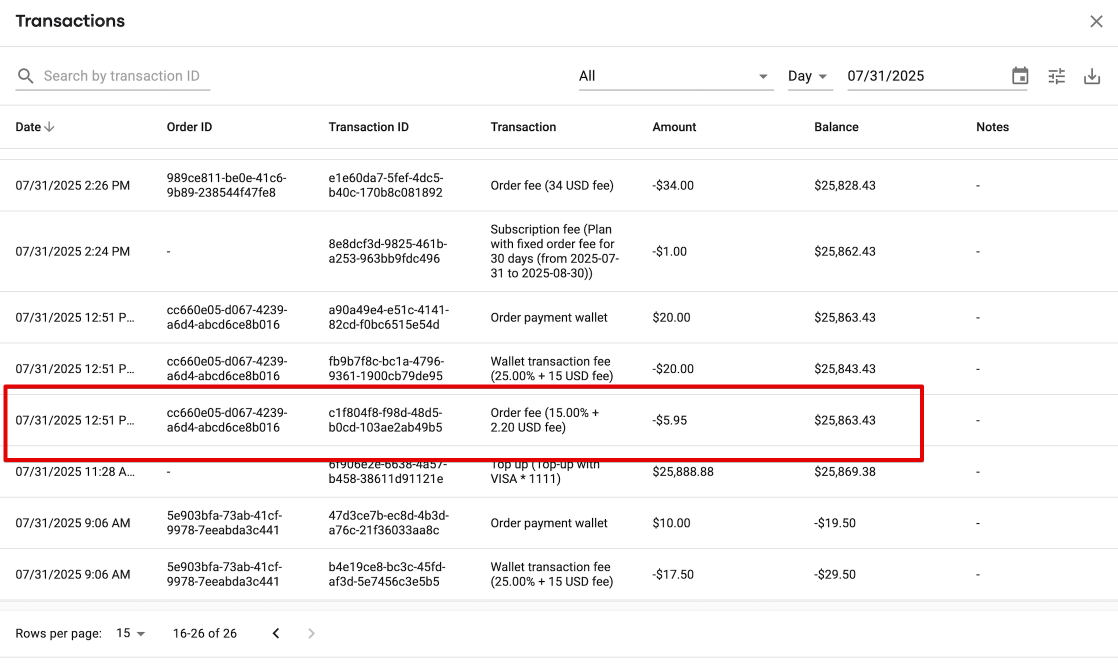Click the Subscription fee transaction description
Viewport: 1118px width, 664px height.
coord(555,251)
